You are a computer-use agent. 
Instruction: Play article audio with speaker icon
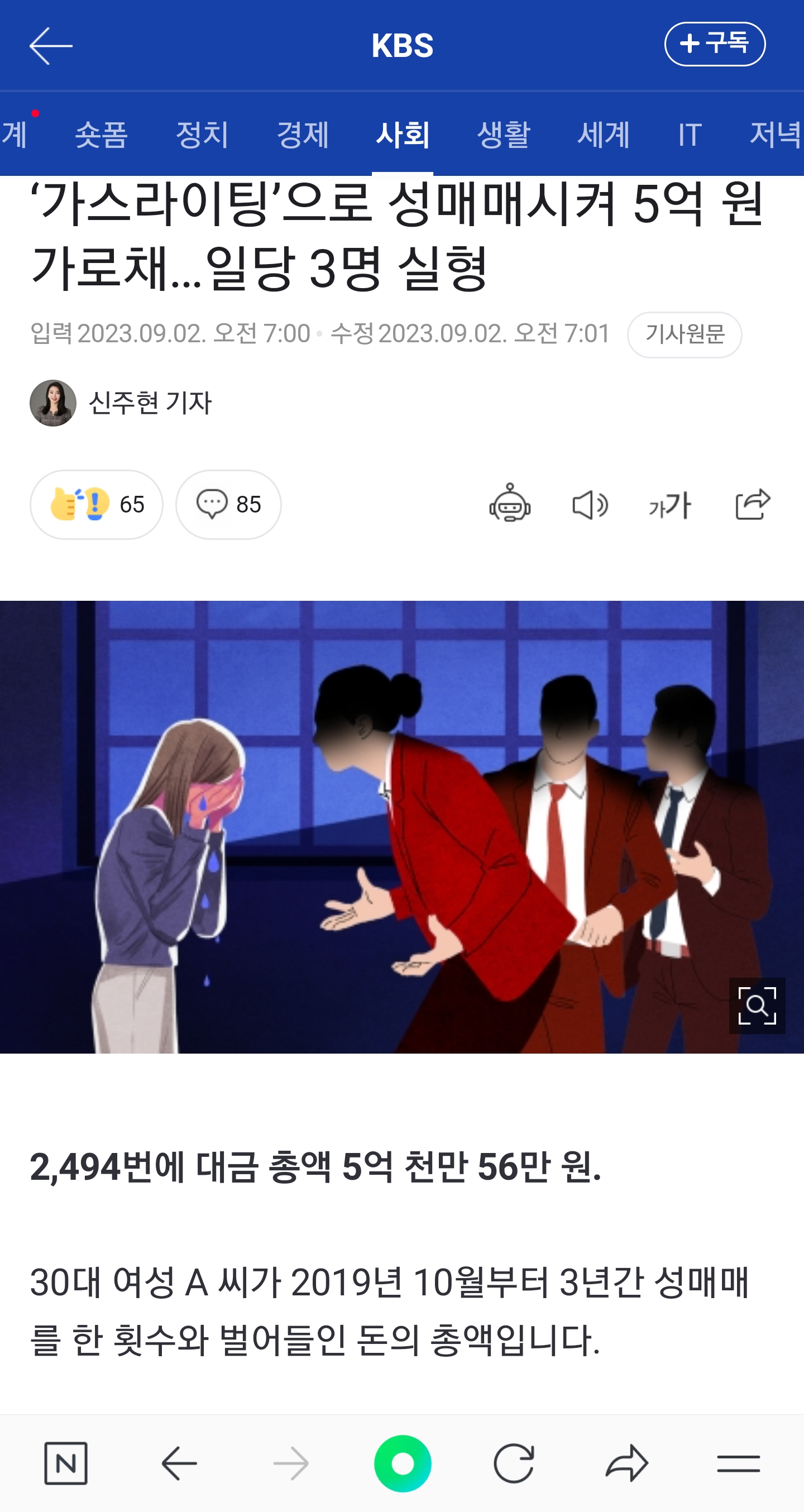coord(590,505)
